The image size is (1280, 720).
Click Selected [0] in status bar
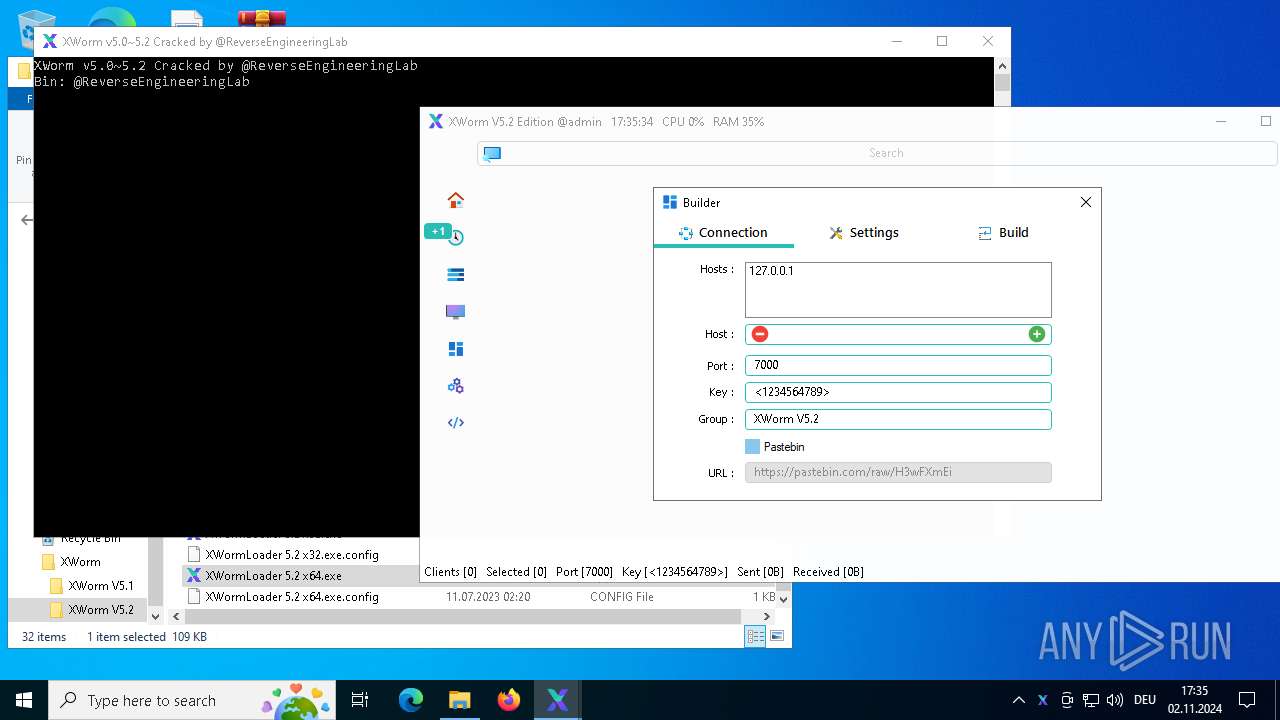516,572
